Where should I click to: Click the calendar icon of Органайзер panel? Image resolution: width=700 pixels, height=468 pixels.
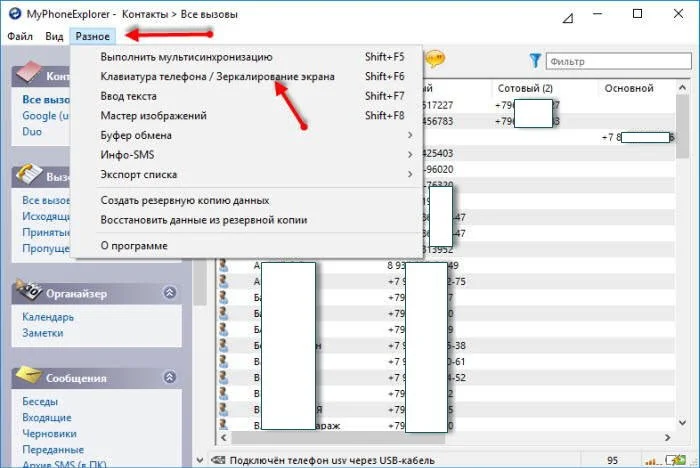tap(28, 290)
